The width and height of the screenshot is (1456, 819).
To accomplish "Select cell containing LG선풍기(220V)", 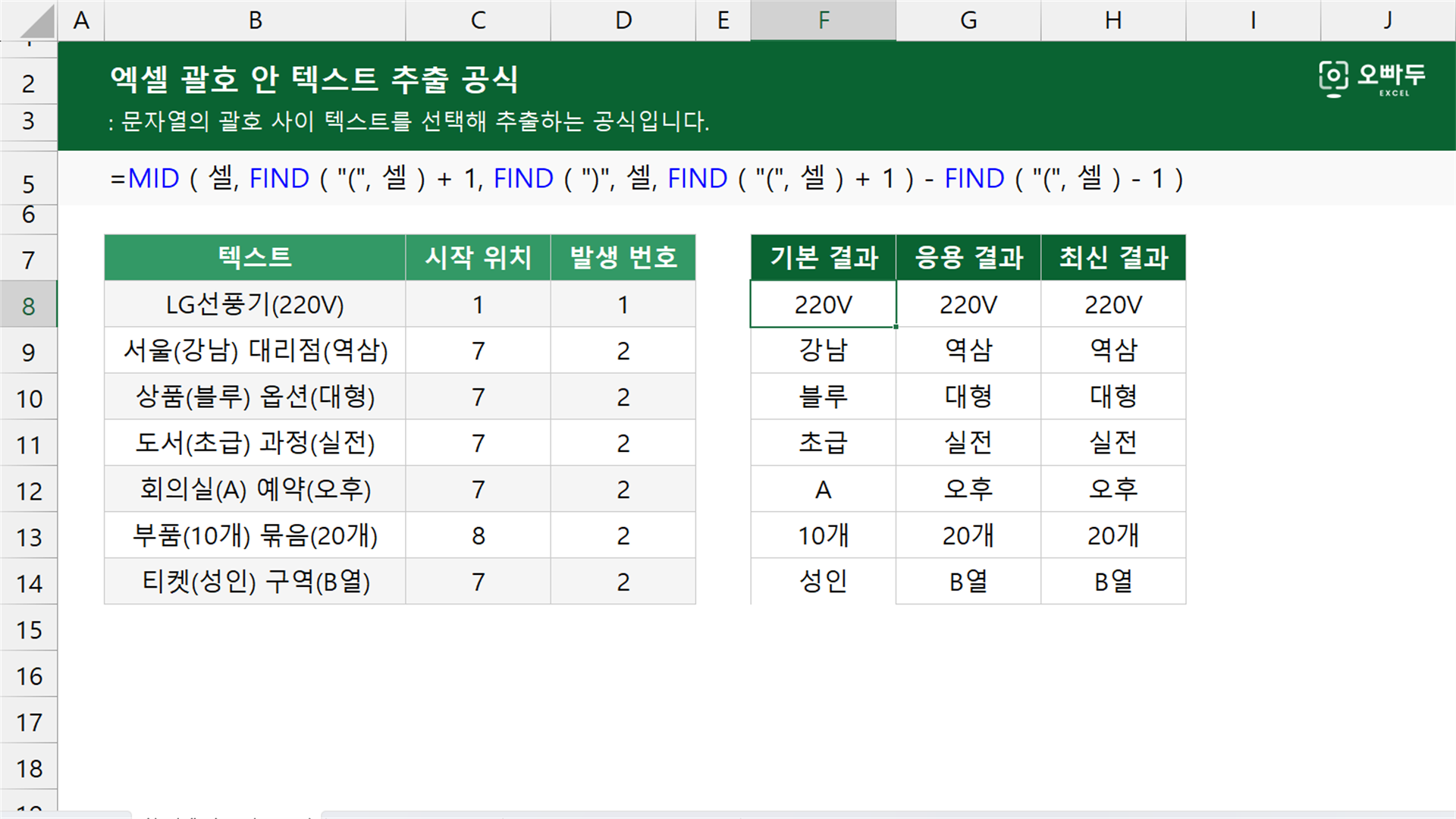I will tap(255, 305).
